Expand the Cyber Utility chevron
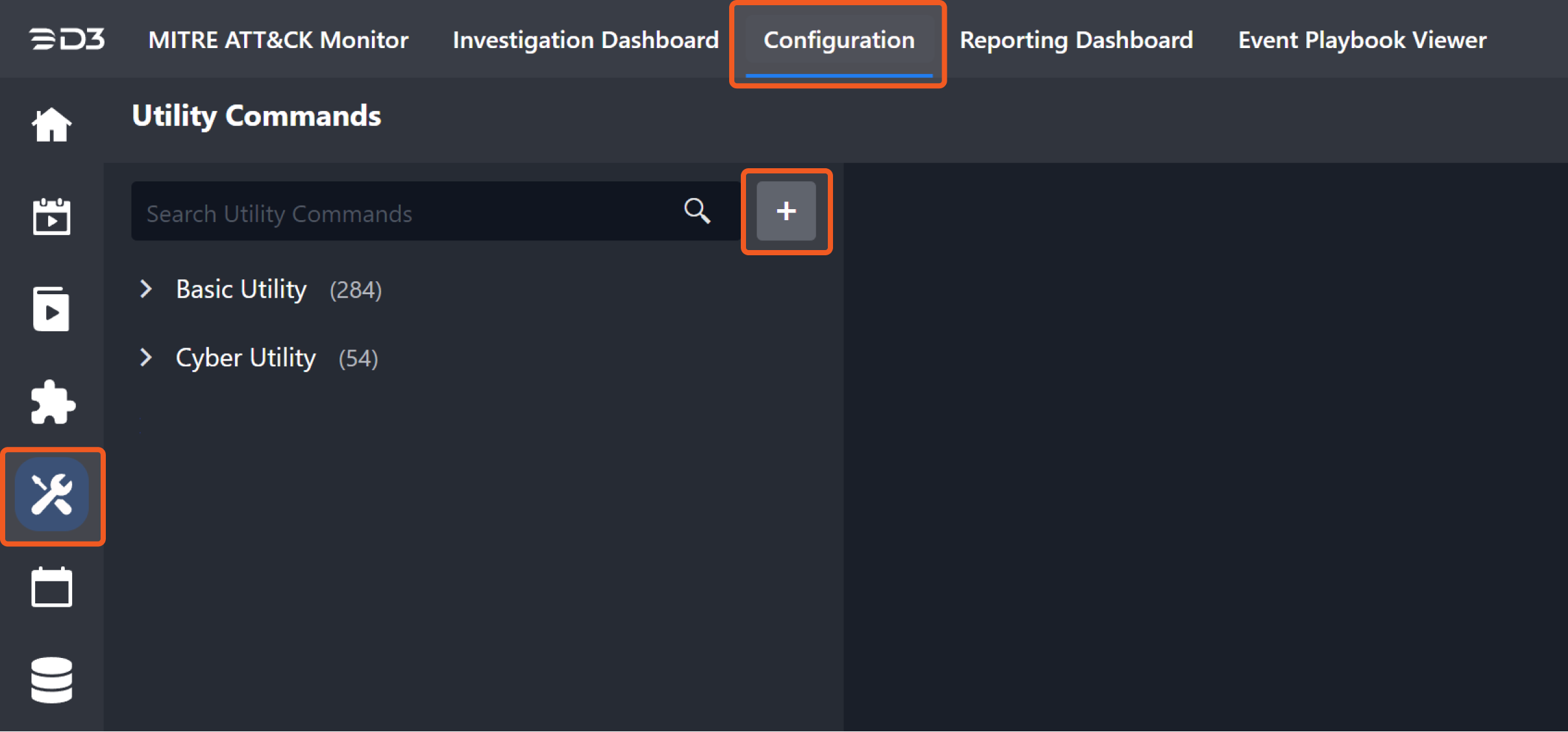Screen dimensions: 1568x732 point(146,357)
